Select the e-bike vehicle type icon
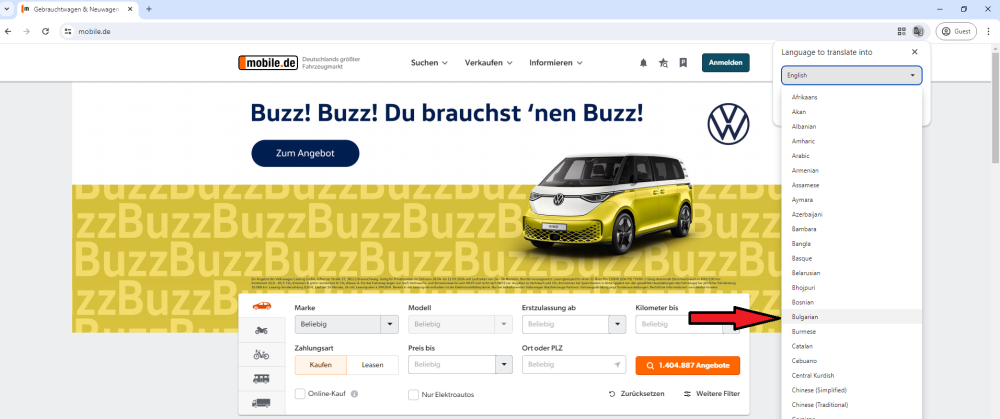The height and width of the screenshot is (419, 1000). pos(261,355)
